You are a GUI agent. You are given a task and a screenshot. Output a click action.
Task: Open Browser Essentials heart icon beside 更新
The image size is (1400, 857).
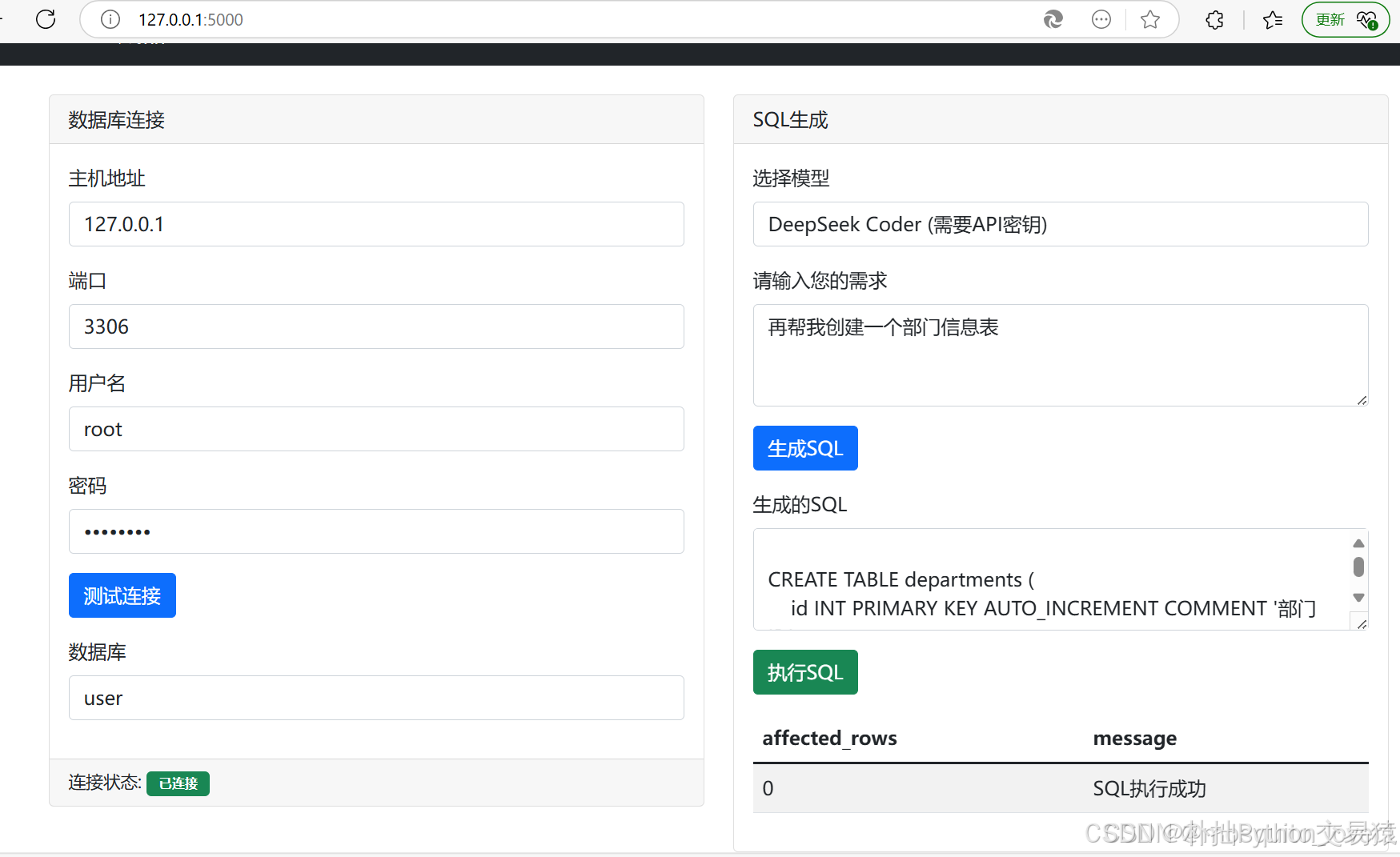coord(1366,19)
